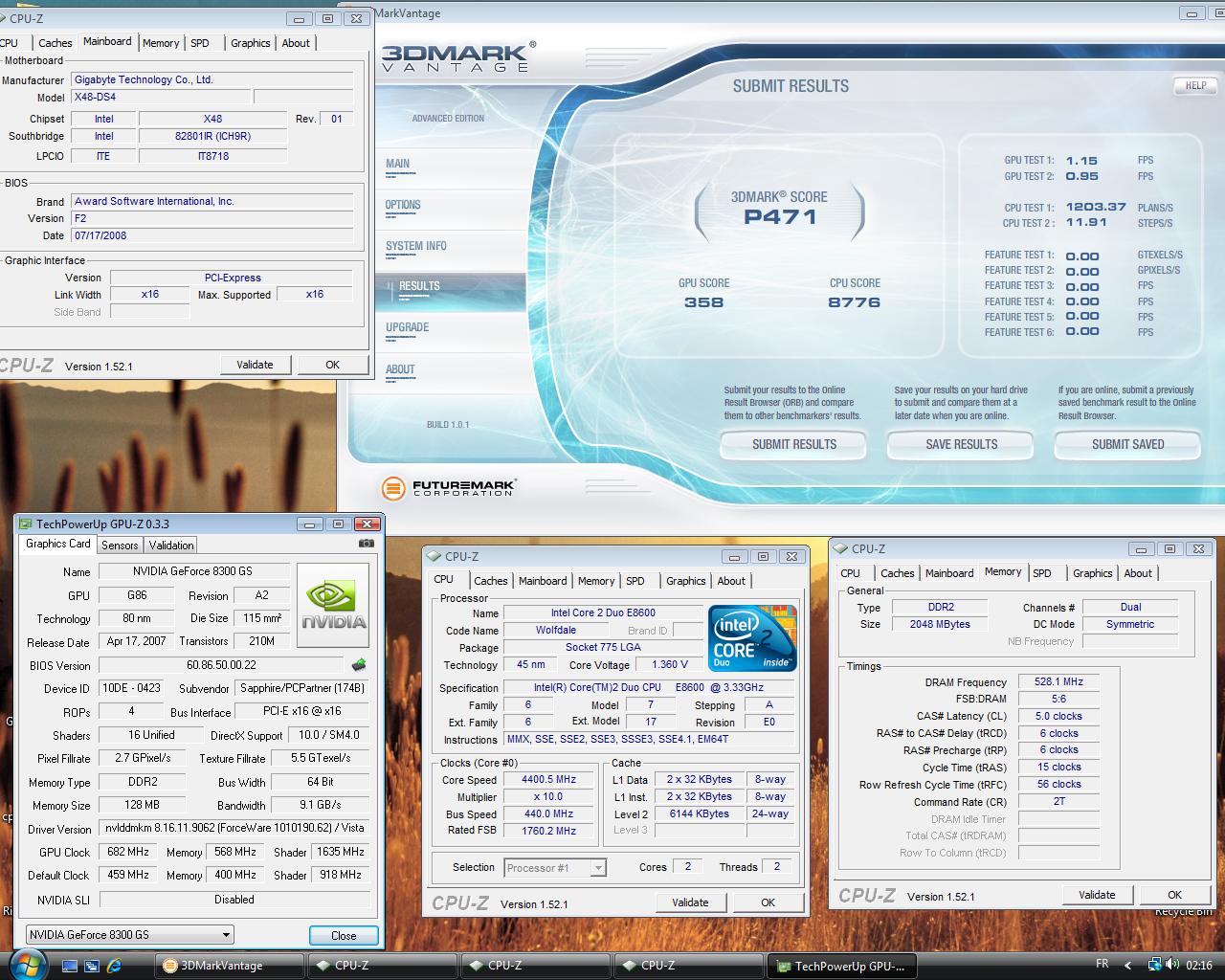Select the Graphics Card tab in GPU-Z
Viewport: 1225px width, 980px height.
58,544
